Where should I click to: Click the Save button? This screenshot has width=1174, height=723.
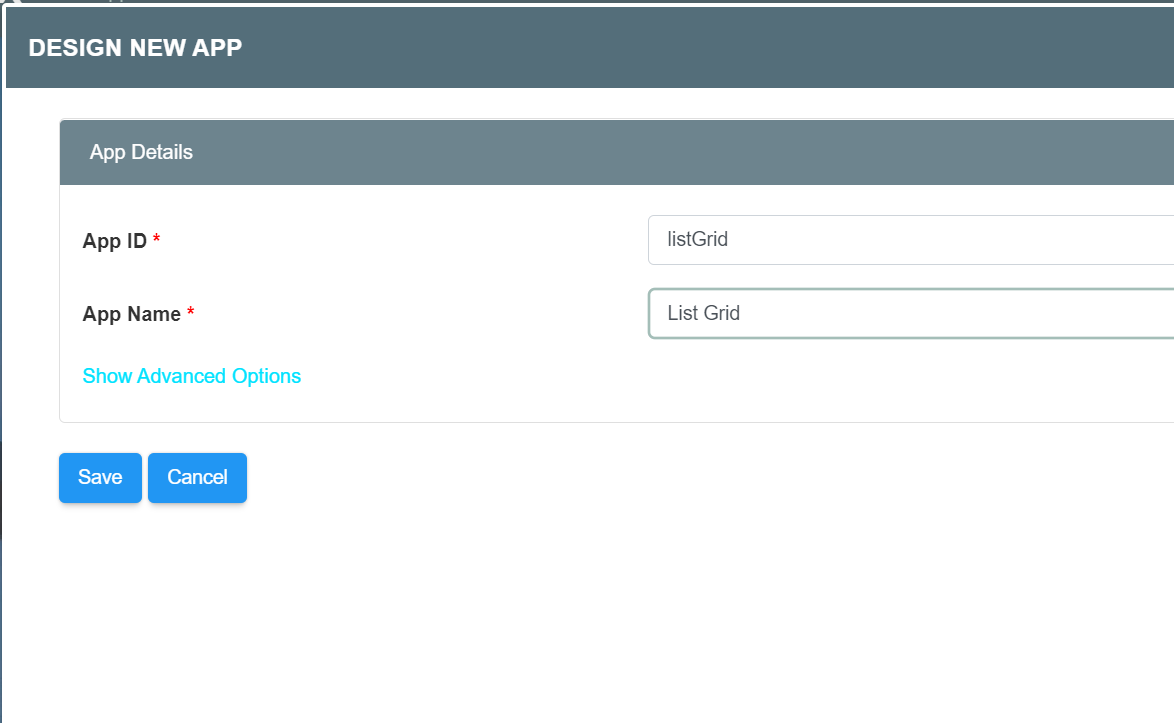[x=100, y=478]
